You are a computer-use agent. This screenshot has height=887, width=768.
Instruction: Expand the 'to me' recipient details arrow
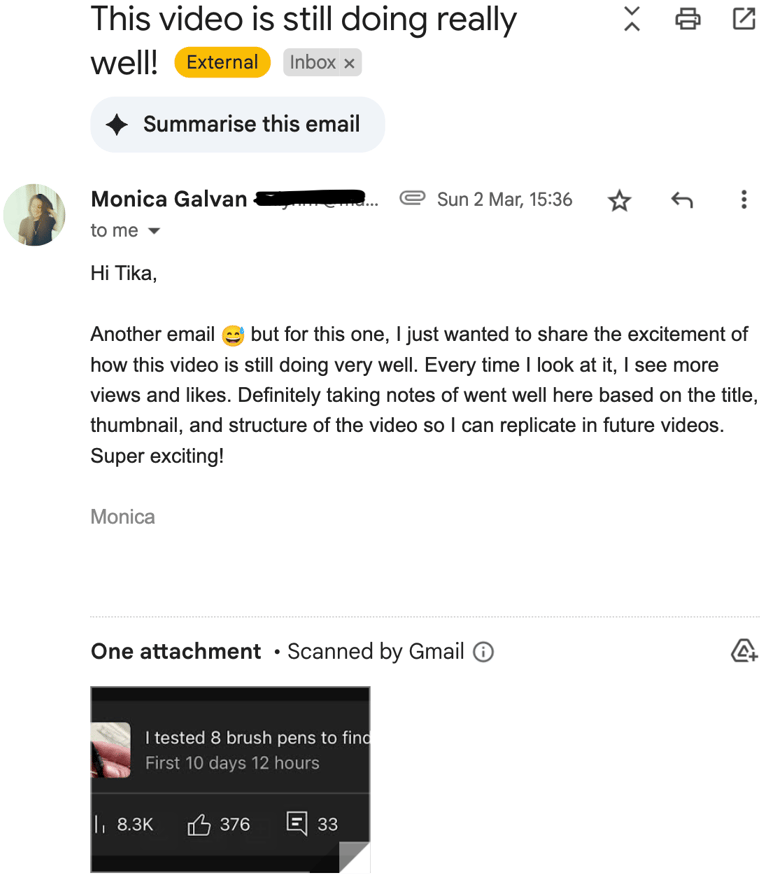click(x=154, y=231)
